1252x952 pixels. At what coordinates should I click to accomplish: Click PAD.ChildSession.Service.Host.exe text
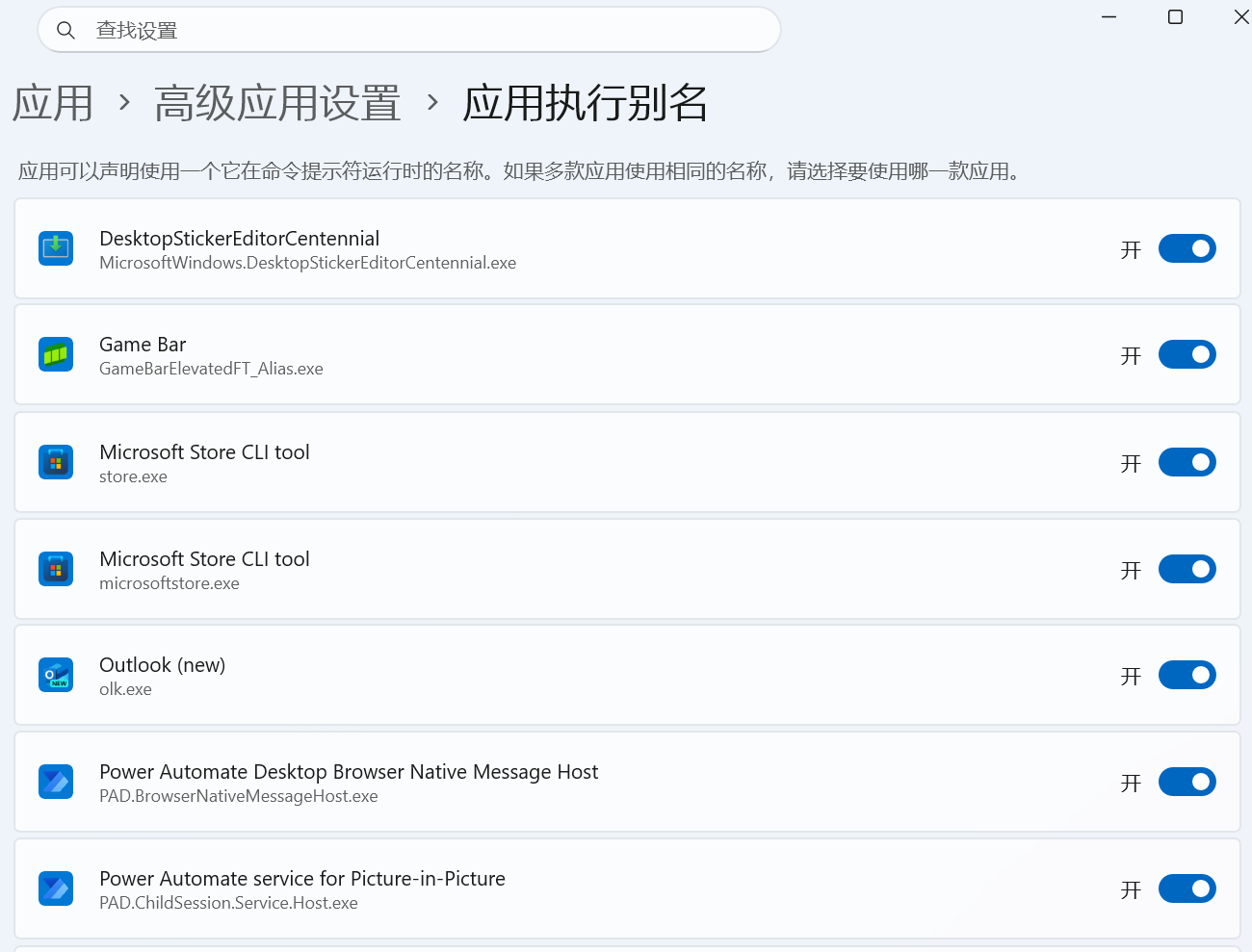[228, 903]
